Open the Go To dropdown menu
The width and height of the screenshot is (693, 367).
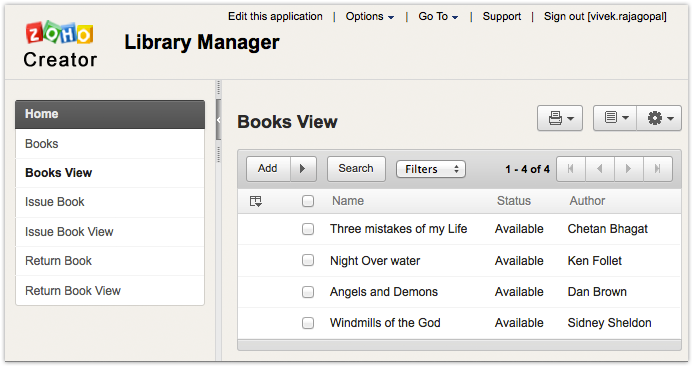pos(438,17)
